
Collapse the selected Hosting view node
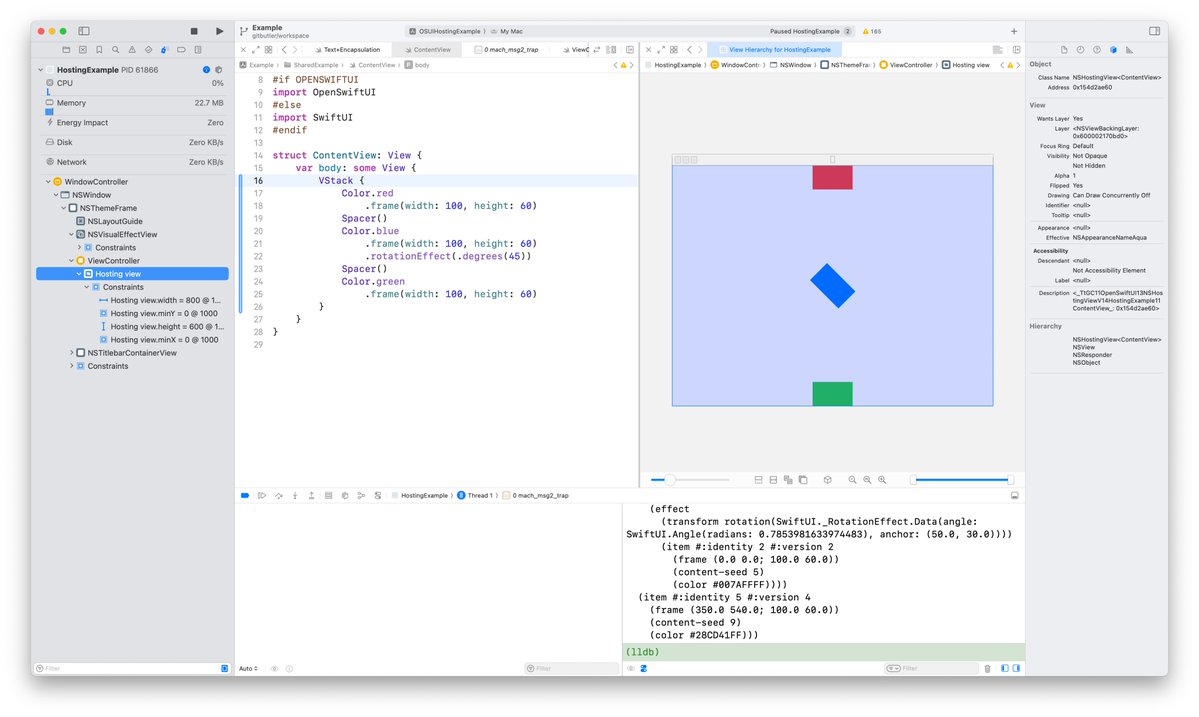(x=79, y=274)
